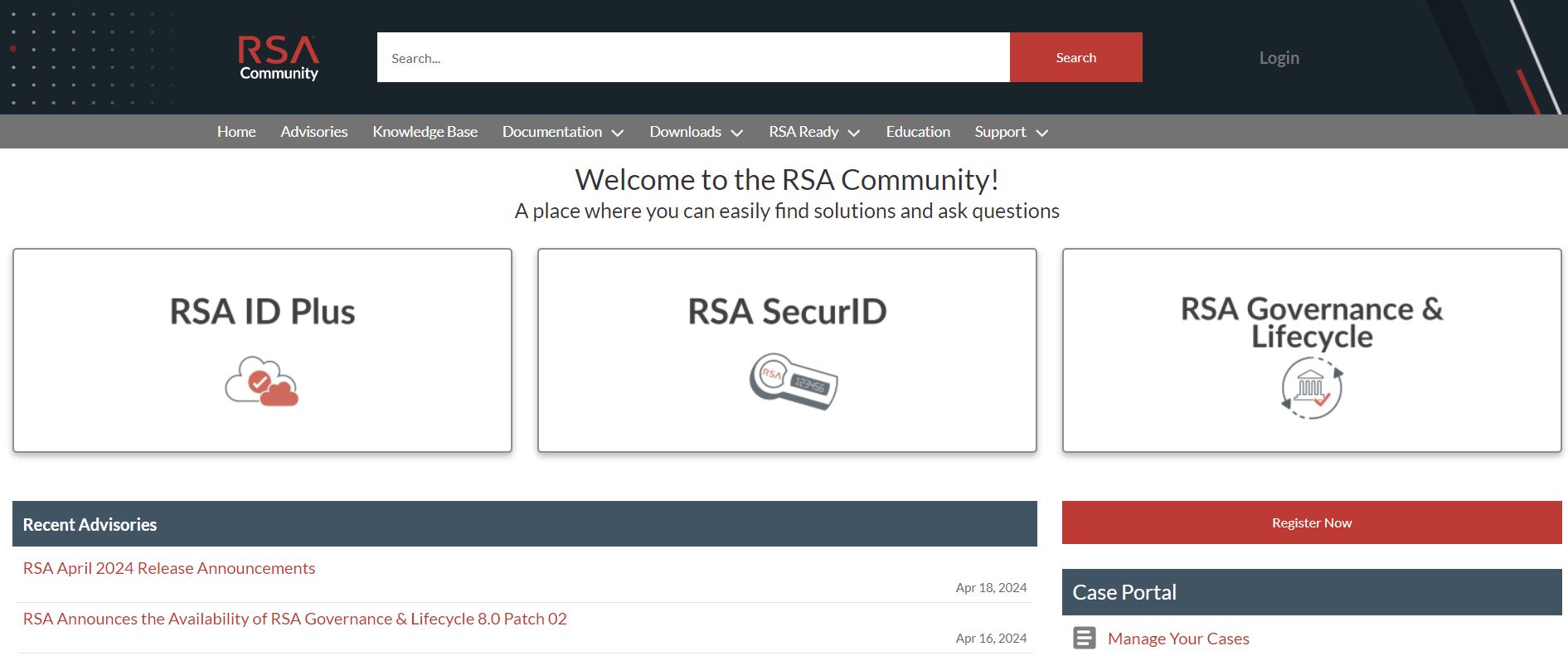Open the Governance & Lifecycle 8.0 Patch 02 advisory
The height and width of the screenshot is (656, 1568).
[295, 619]
